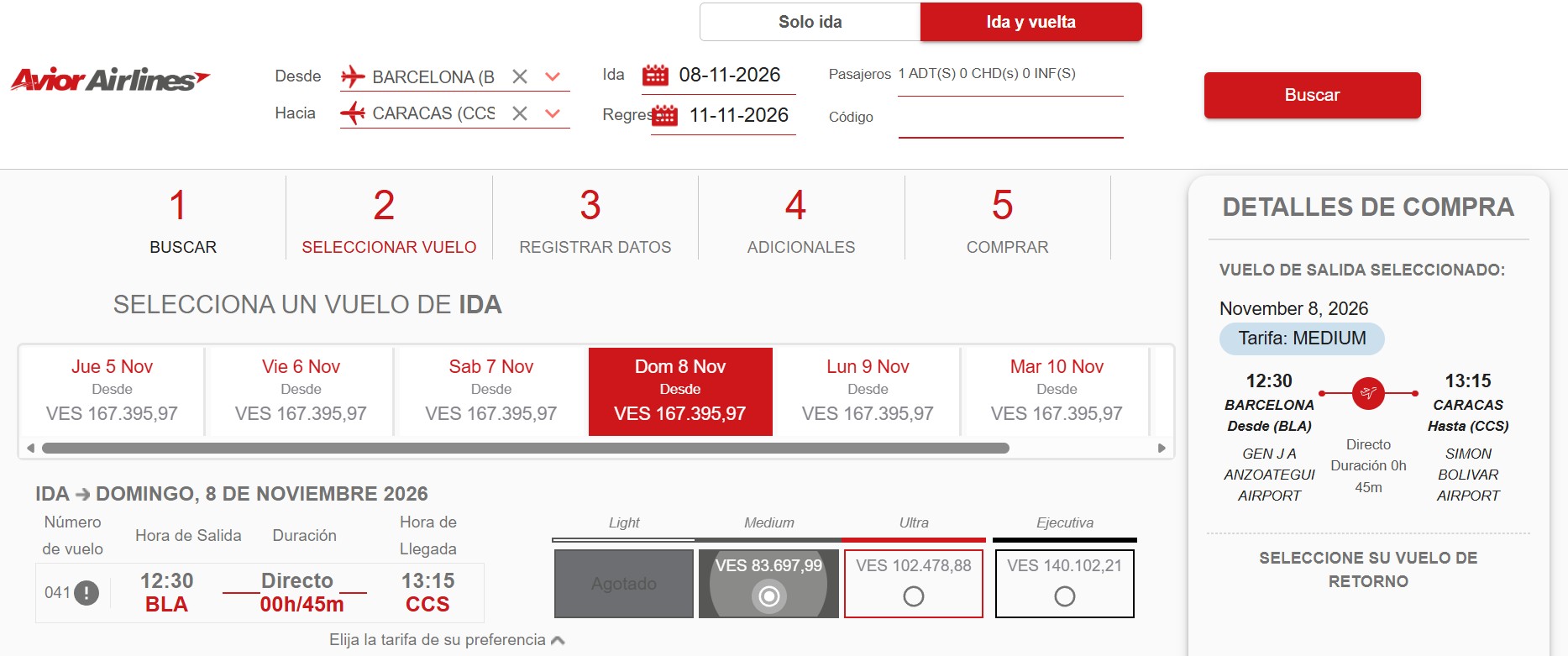Image resolution: width=1568 pixels, height=656 pixels.
Task: Click the Ultra fare column header
Action: pyautogui.click(x=914, y=522)
